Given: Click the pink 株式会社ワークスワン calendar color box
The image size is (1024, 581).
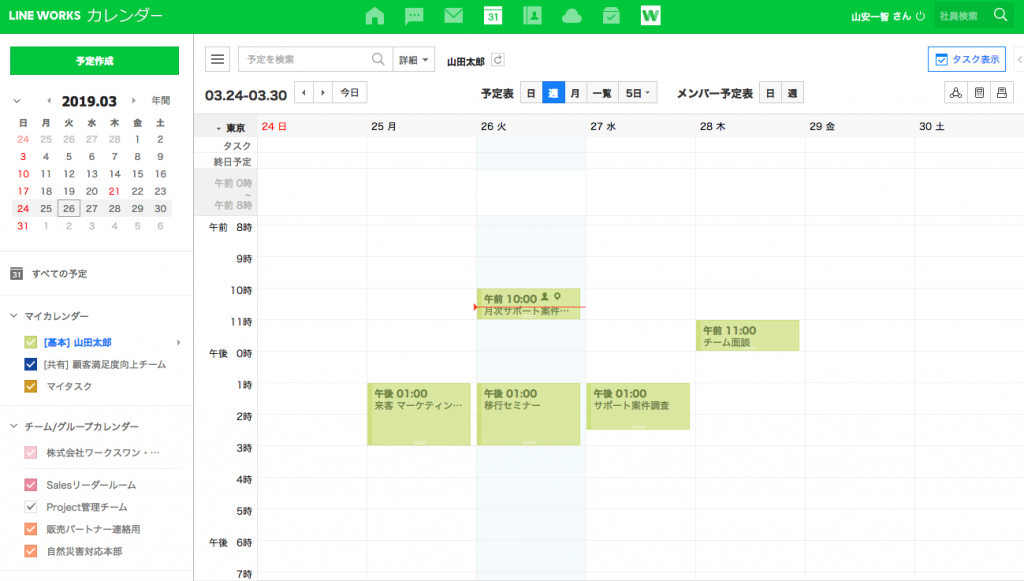Looking at the screenshot, I should coord(30,453).
